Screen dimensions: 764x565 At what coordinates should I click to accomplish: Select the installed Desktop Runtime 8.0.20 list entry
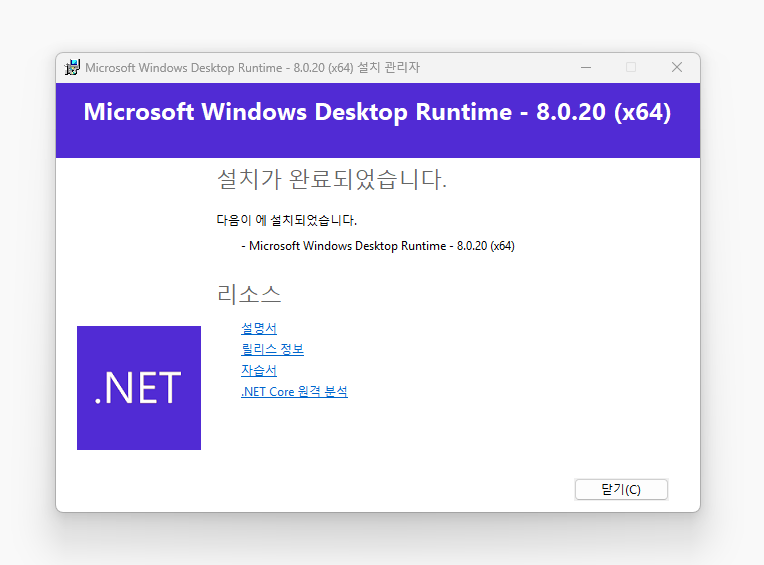pos(378,245)
